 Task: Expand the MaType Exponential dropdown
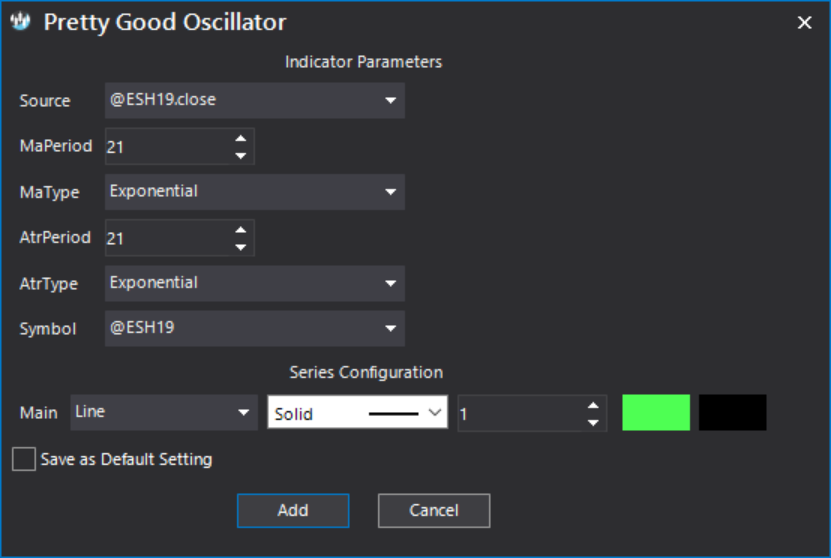[255, 192]
